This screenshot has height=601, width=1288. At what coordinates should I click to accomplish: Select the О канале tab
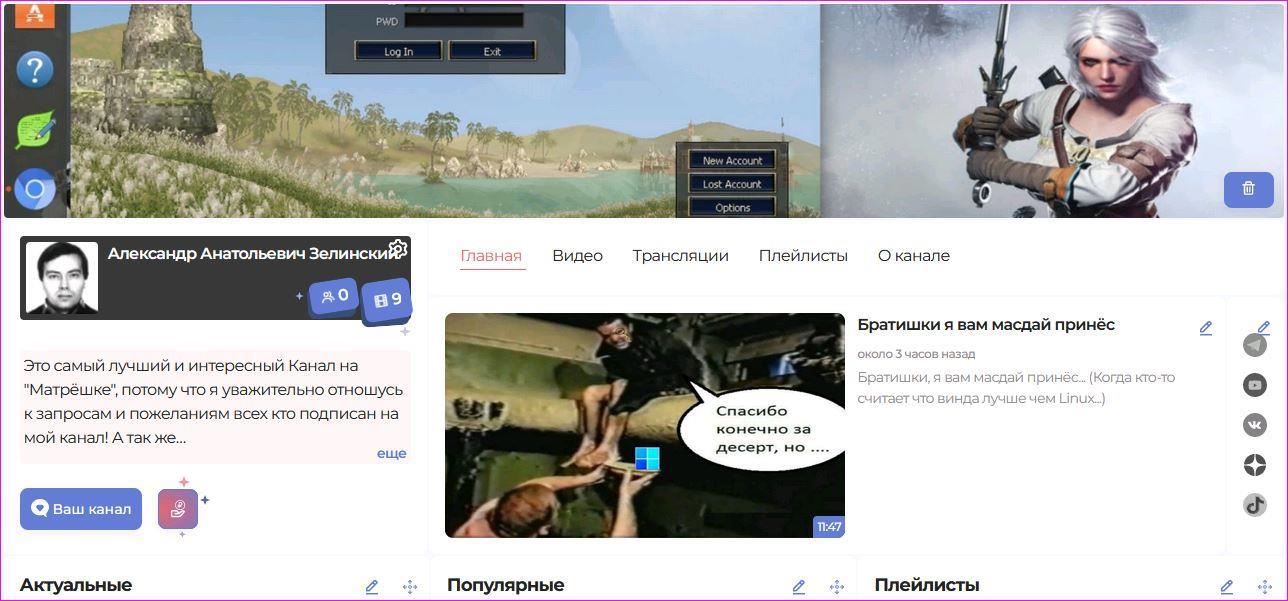(913, 256)
